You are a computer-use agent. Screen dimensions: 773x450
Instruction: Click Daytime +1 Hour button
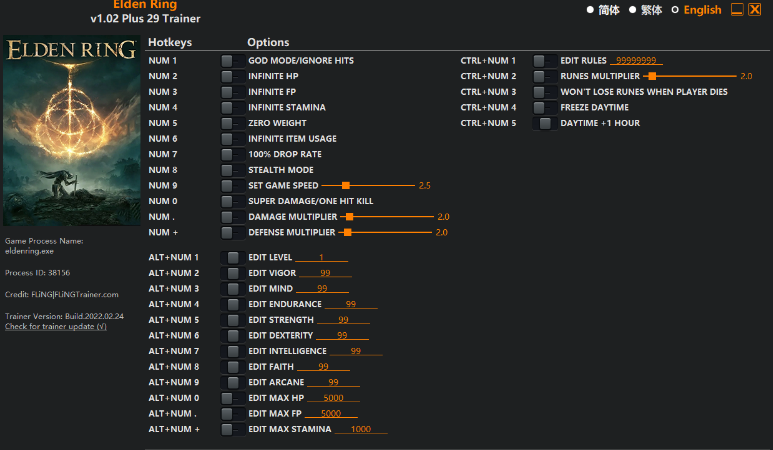pos(545,123)
